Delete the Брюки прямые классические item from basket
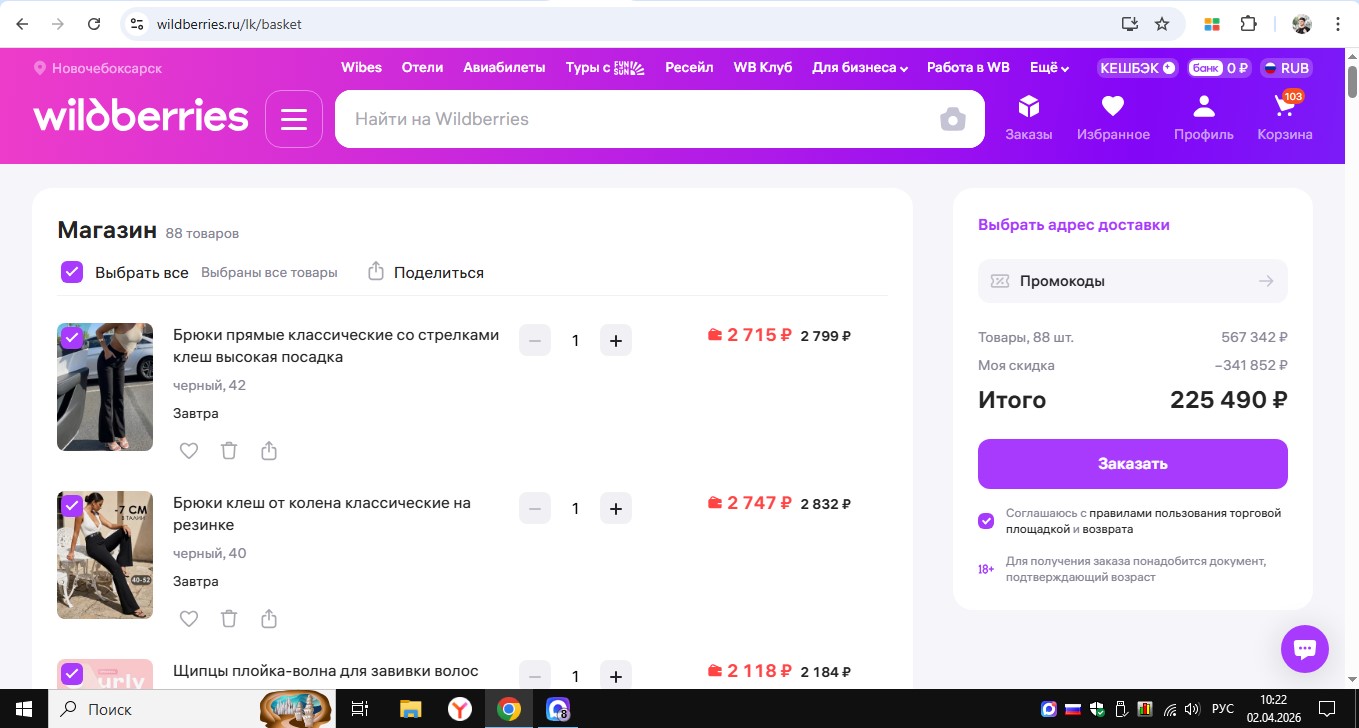 [229, 451]
